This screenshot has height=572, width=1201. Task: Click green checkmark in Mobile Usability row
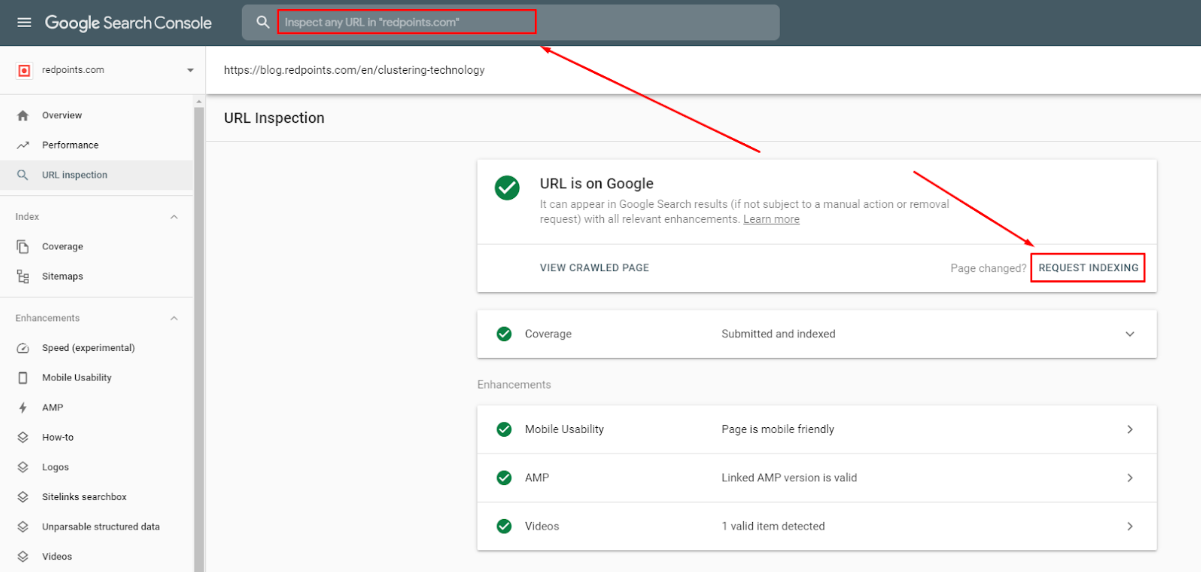click(x=504, y=429)
